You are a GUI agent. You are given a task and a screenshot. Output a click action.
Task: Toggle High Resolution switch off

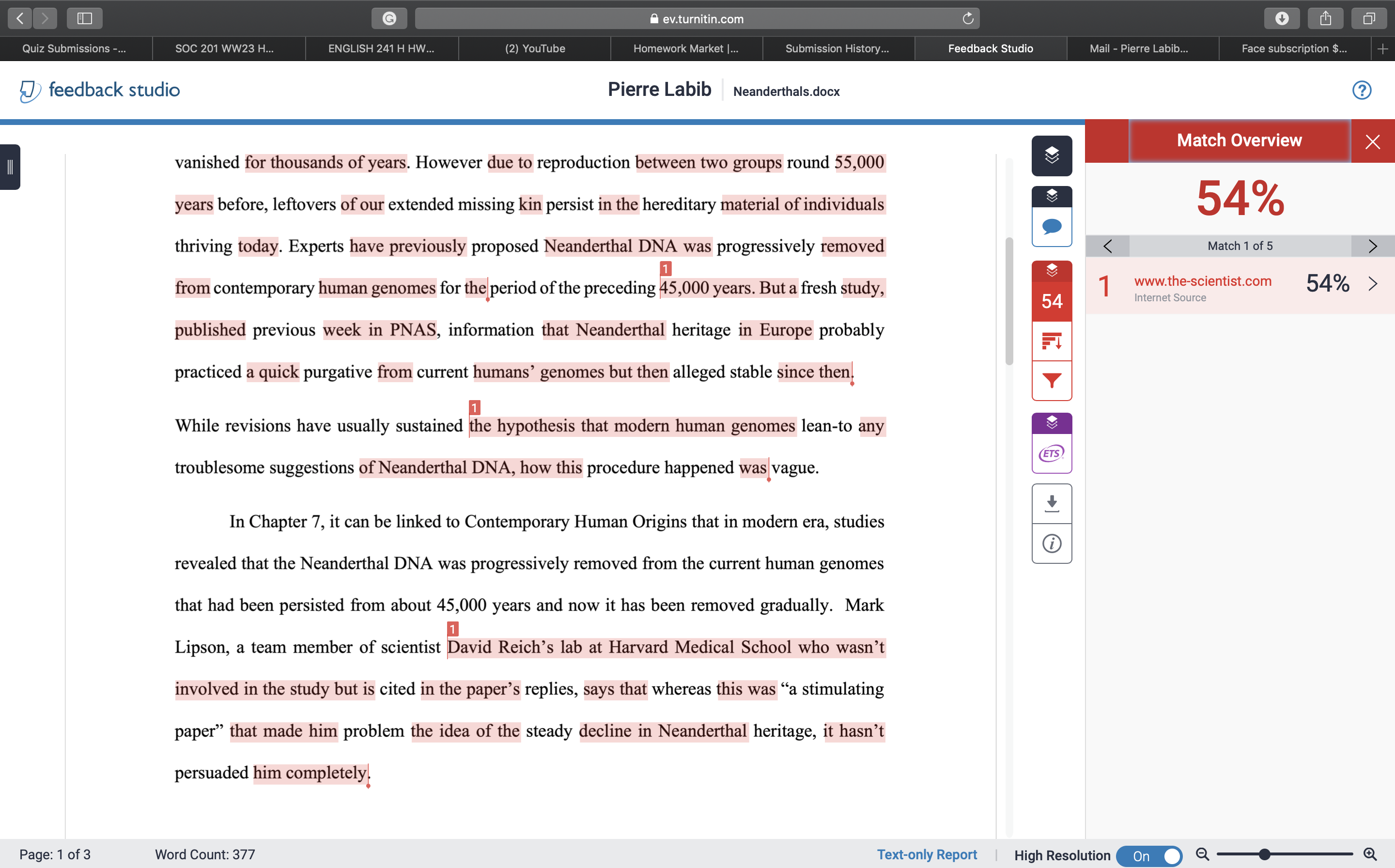coord(1149,855)
